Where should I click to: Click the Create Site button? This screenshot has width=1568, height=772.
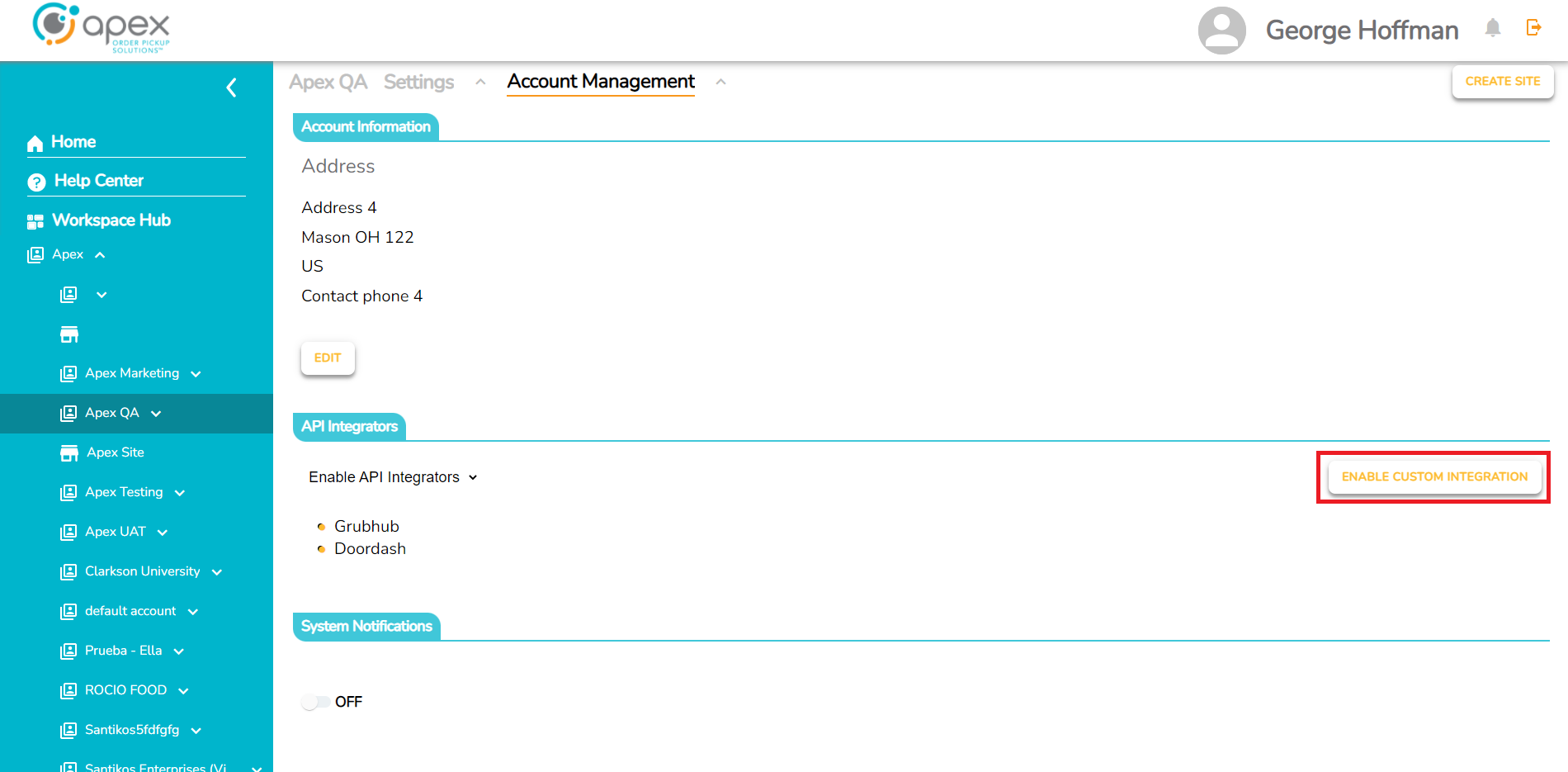coord(1502,82)
